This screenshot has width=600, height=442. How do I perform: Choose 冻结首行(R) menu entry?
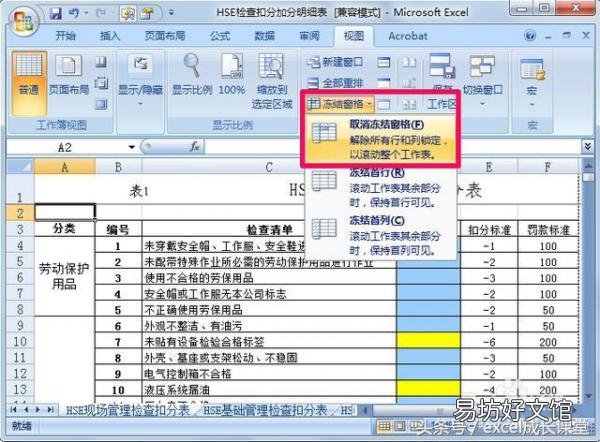(381, 188)
